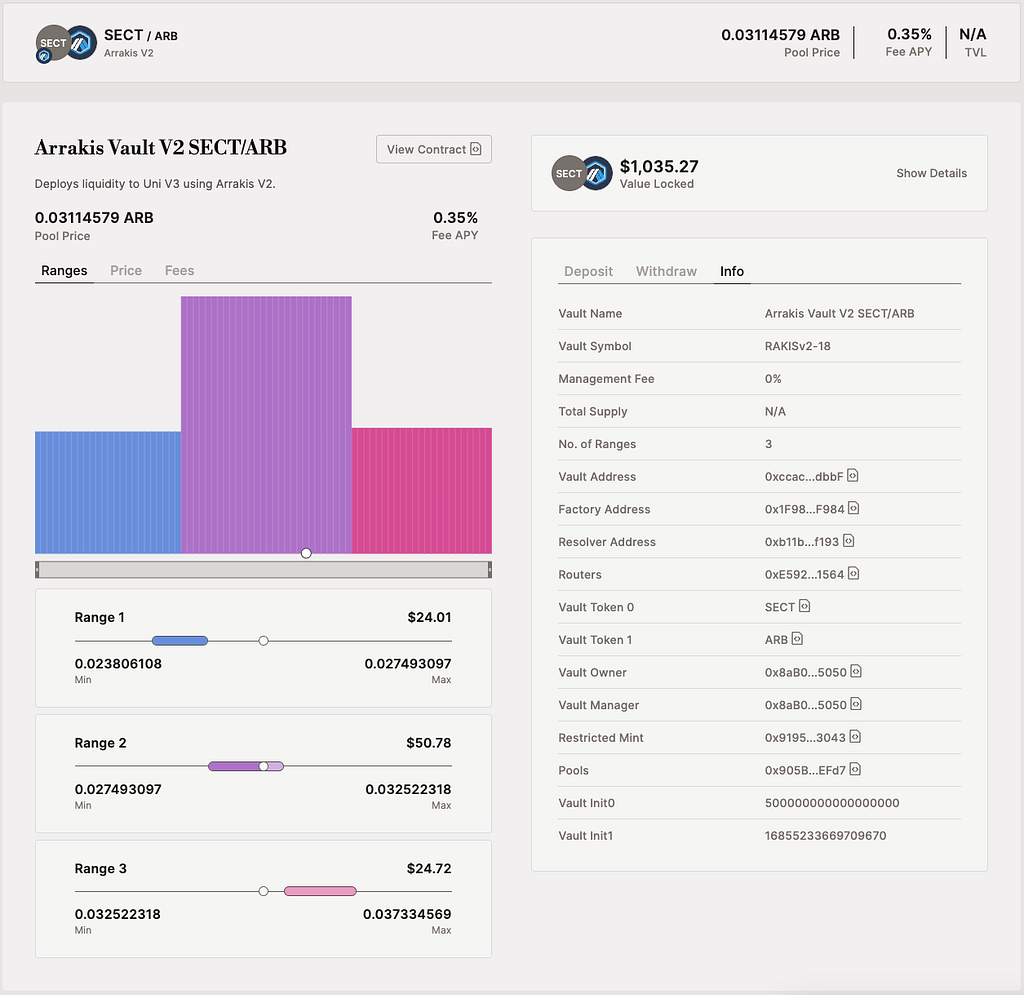Click the Vault Init1 value 16855233669709670

click(x=825, y=836)
